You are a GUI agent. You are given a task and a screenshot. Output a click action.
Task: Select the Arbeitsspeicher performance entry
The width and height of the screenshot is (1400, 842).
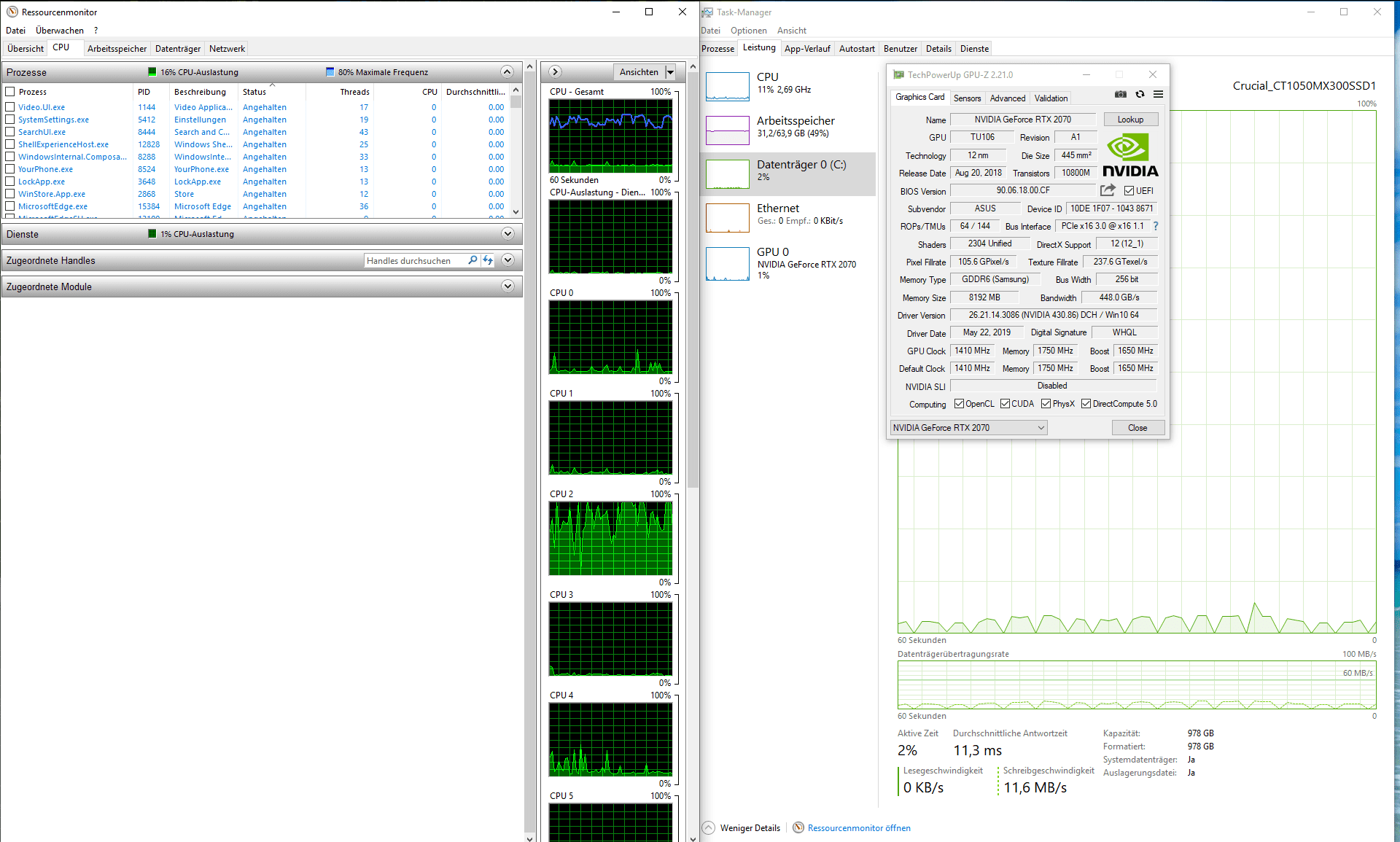pos(787,130)
